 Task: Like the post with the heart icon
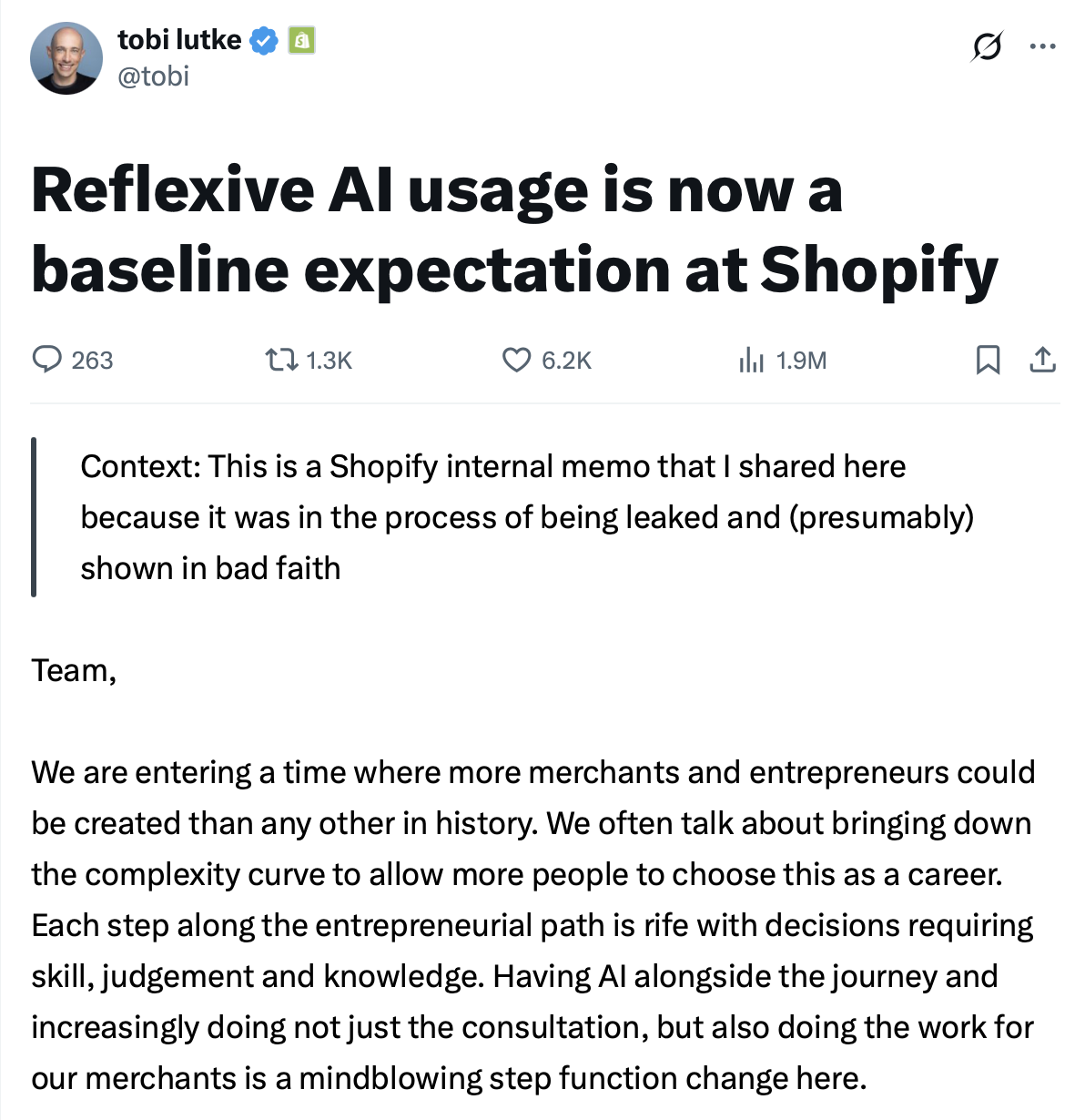pos(516,361)
